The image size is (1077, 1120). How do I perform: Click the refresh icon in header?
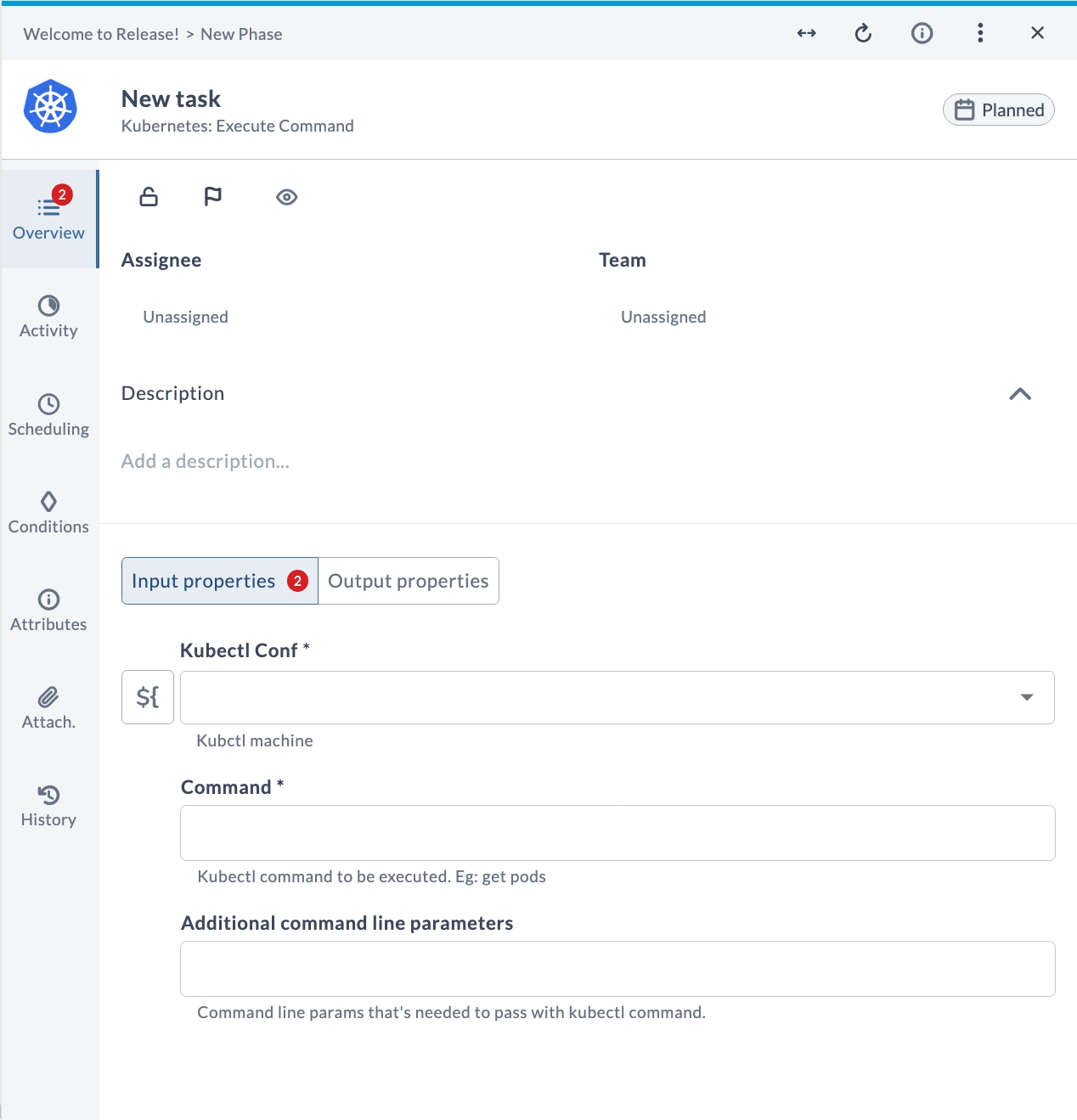tap(863, 33)
